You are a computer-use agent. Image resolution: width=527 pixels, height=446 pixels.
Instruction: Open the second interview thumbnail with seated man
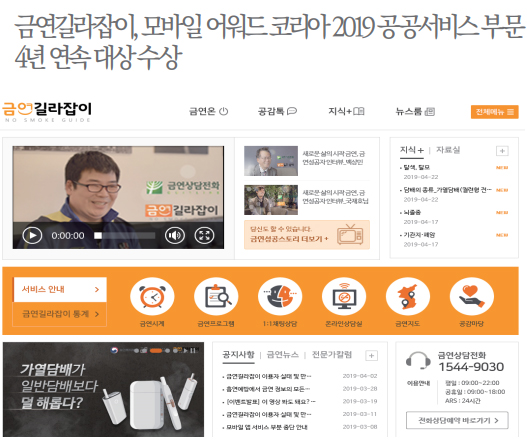pyautogui.click(x=271, y=200)
